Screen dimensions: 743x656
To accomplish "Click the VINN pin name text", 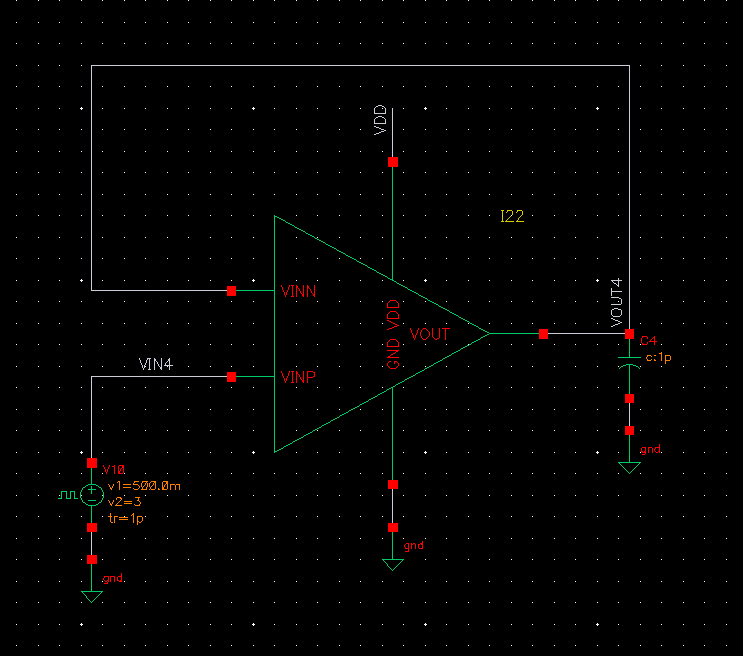I will pyautogui.click(x=298, y=291).
